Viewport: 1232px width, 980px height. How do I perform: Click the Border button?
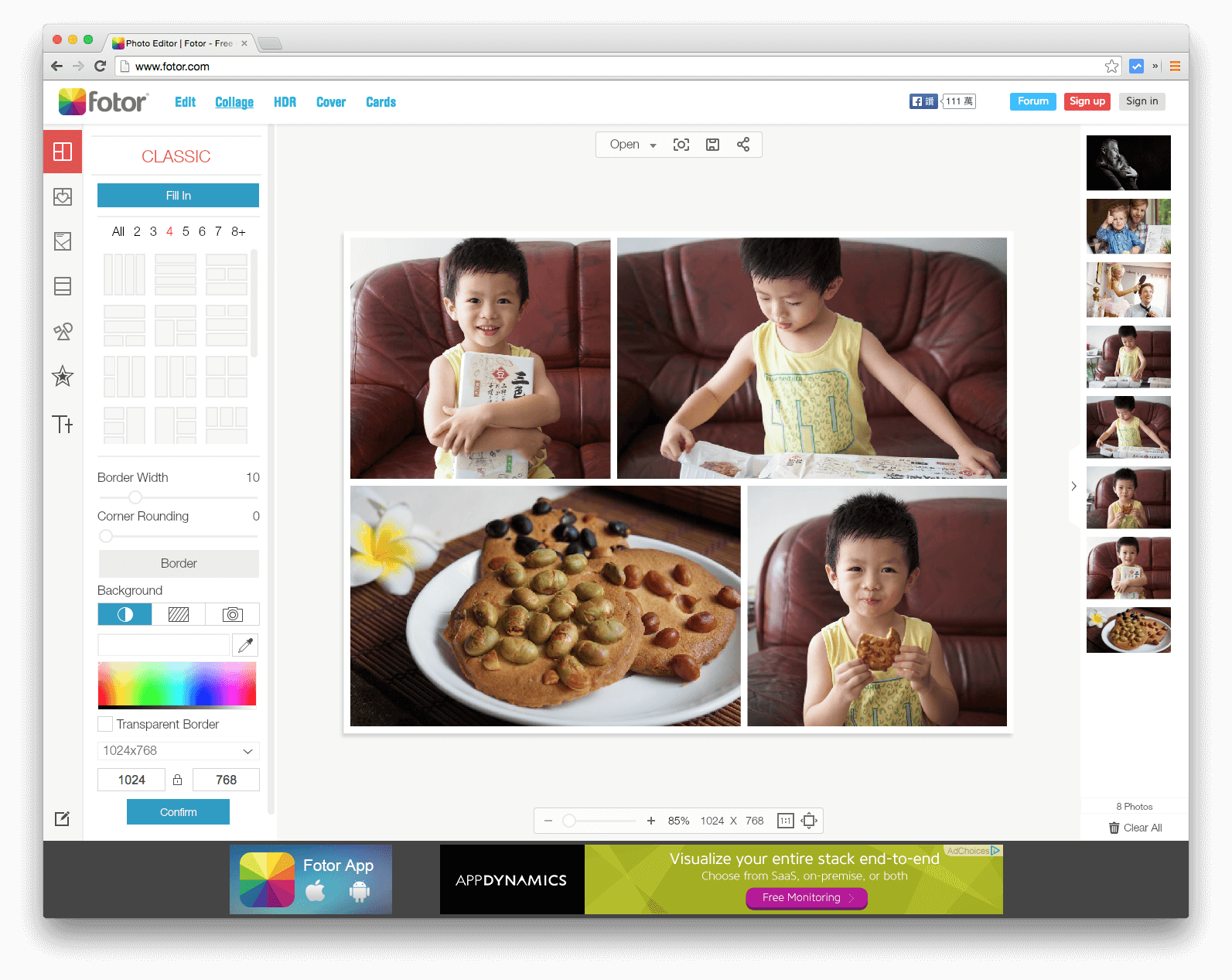pyautogui.click(x=179, y=563)
